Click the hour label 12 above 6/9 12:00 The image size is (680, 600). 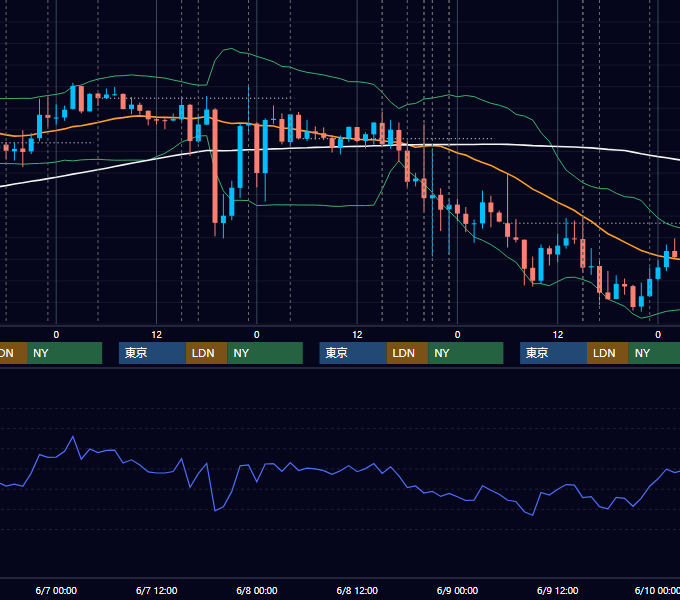pos(558,335)
